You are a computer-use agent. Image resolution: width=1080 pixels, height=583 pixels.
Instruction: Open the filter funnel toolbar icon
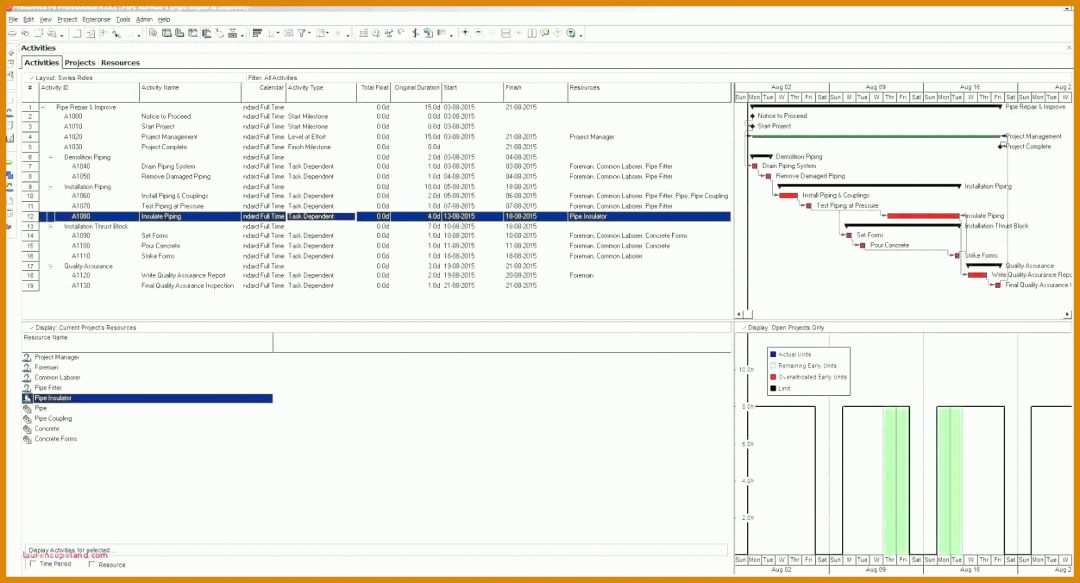(x=302, y=33)
